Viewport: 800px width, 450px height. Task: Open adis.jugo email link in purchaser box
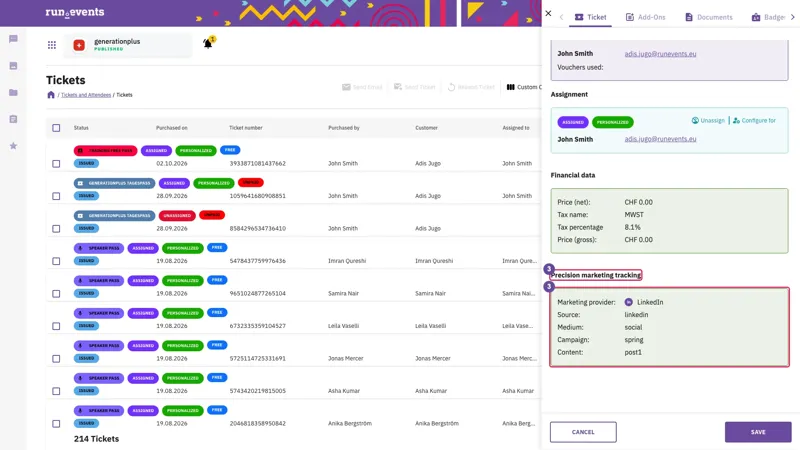pyautogui.click(x=660, y=54)
